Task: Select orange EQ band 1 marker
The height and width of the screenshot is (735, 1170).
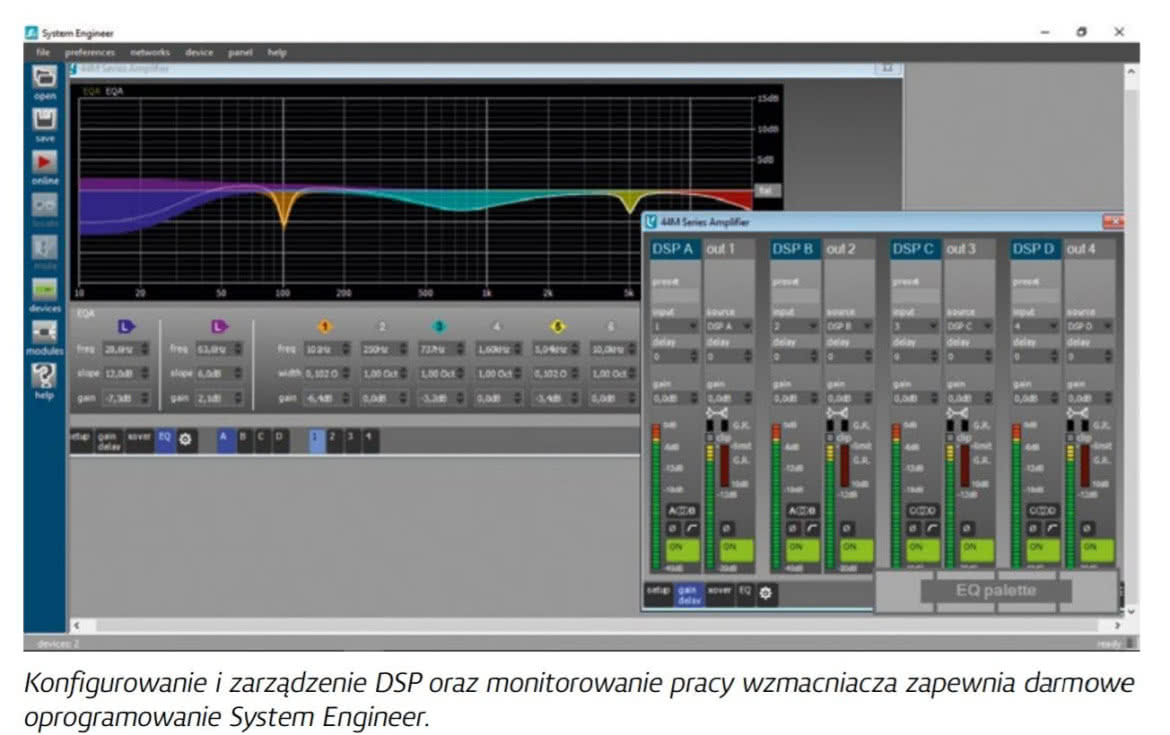Action: point(325,326)
